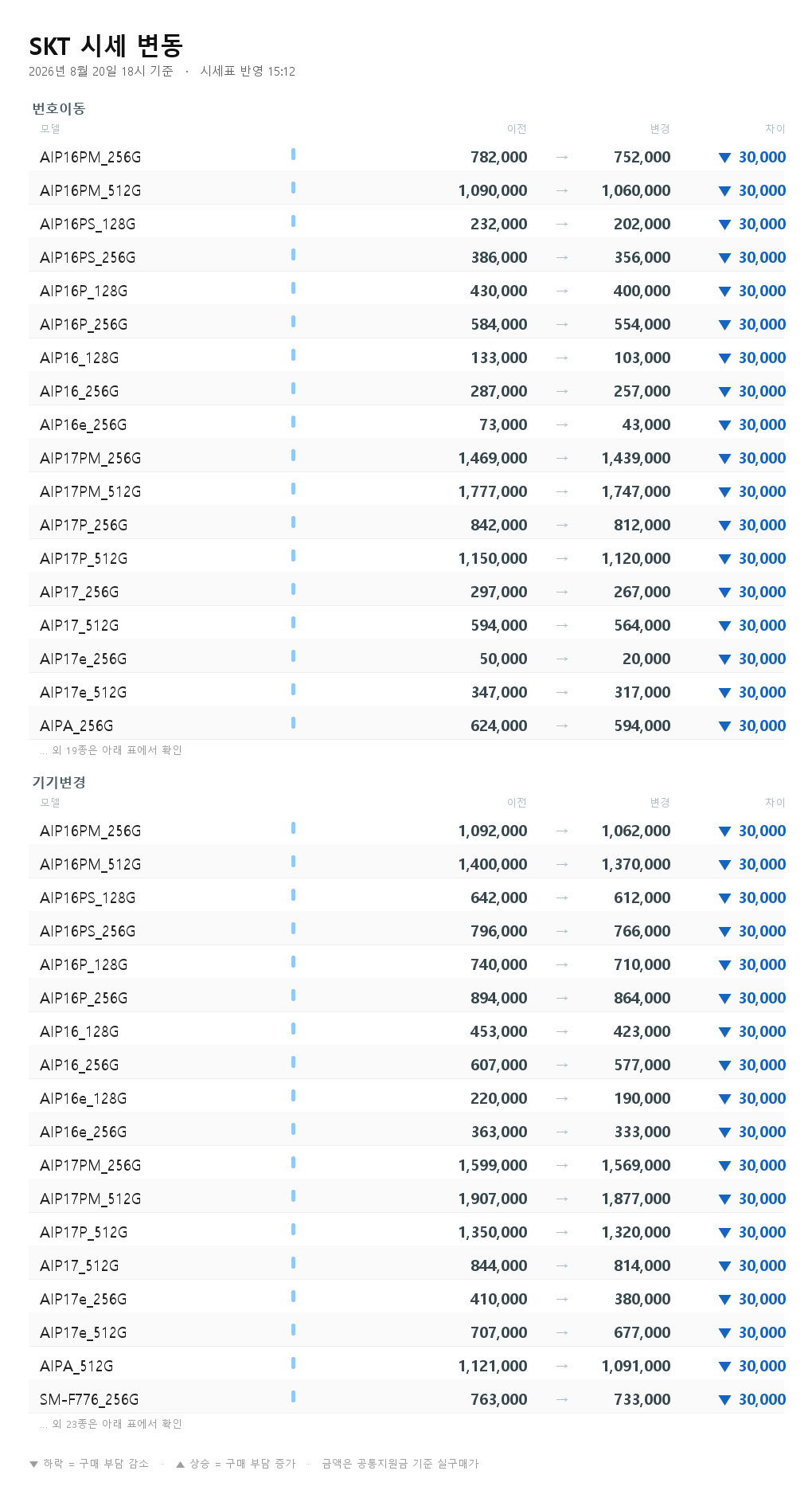
Task: Click the previous price 410,000
Action: tap(499, 1300)
